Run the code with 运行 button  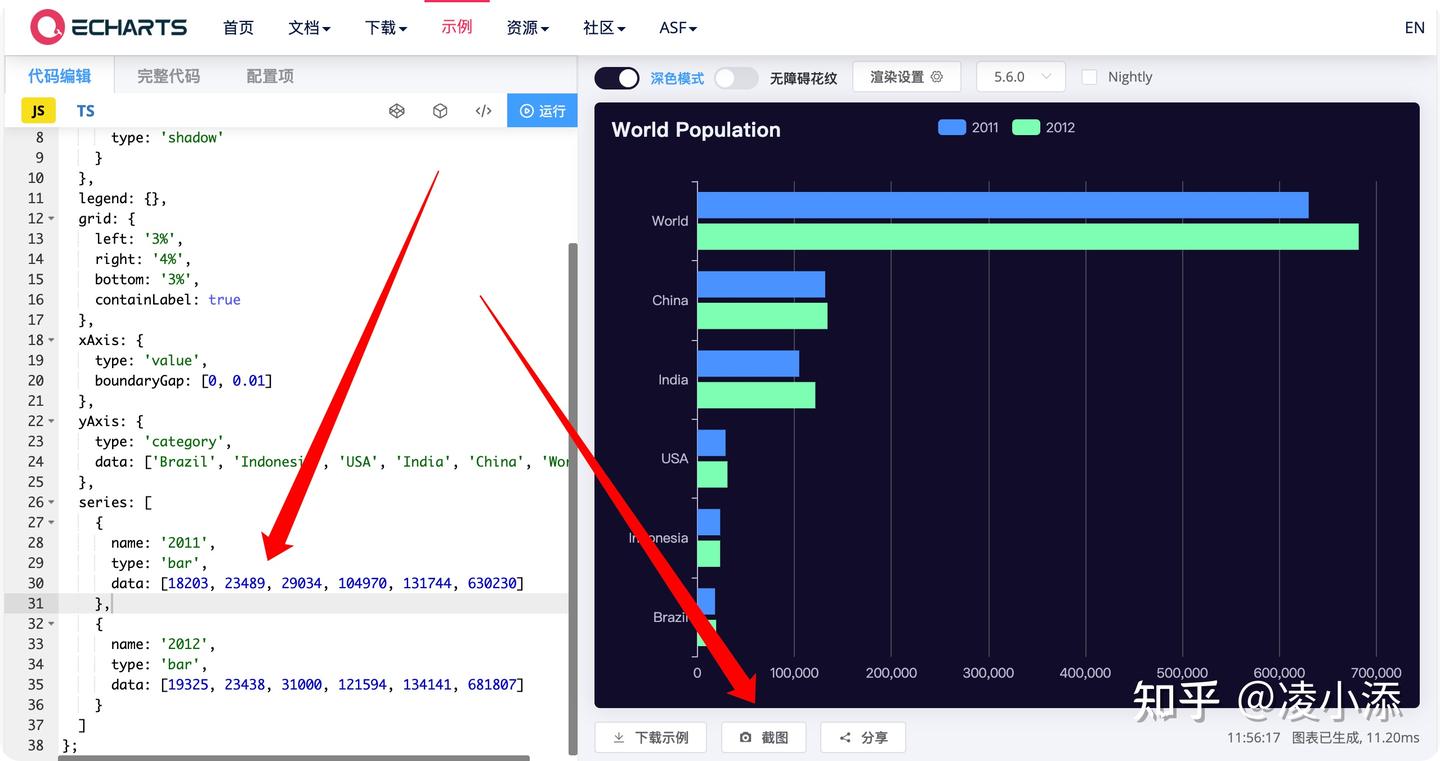pos(542,111)
